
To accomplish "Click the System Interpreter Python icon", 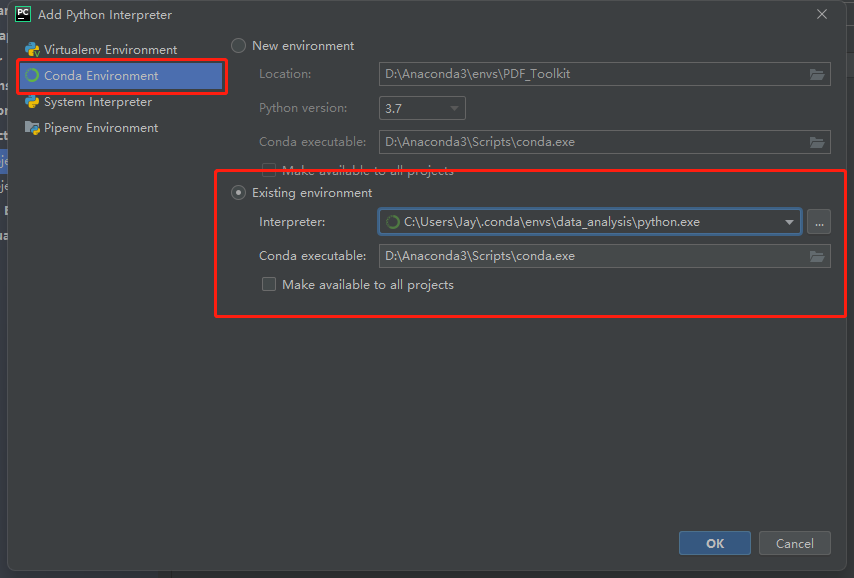I will (32, 102).
